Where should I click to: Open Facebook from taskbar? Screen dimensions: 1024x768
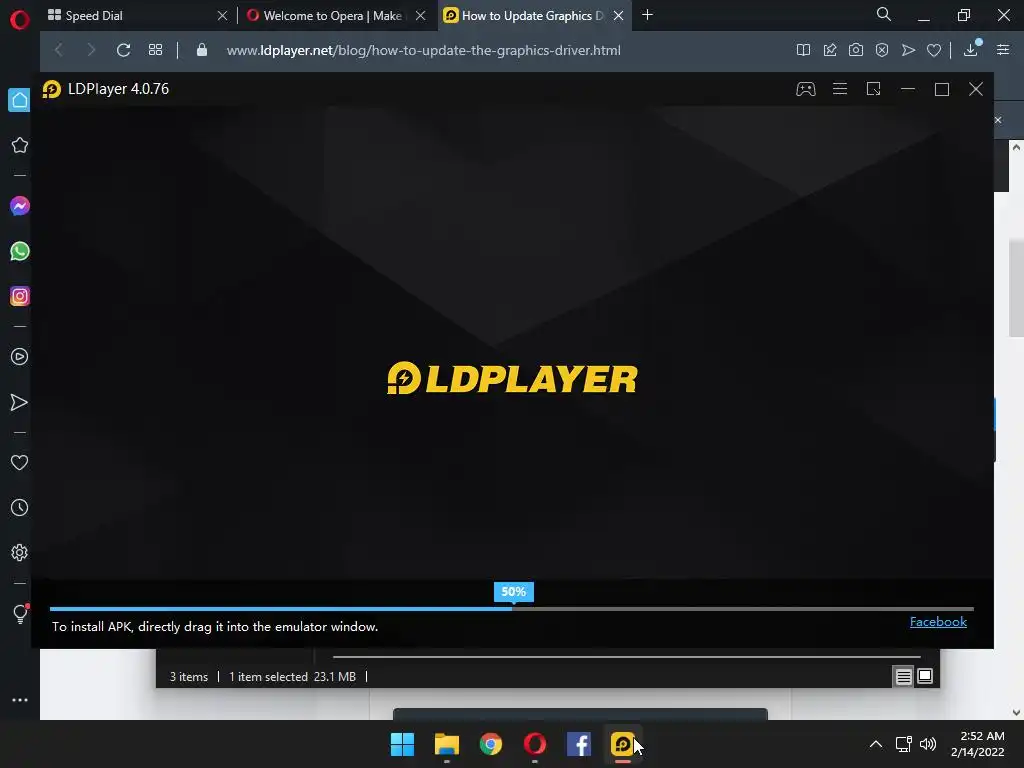(x=579, y=744)
